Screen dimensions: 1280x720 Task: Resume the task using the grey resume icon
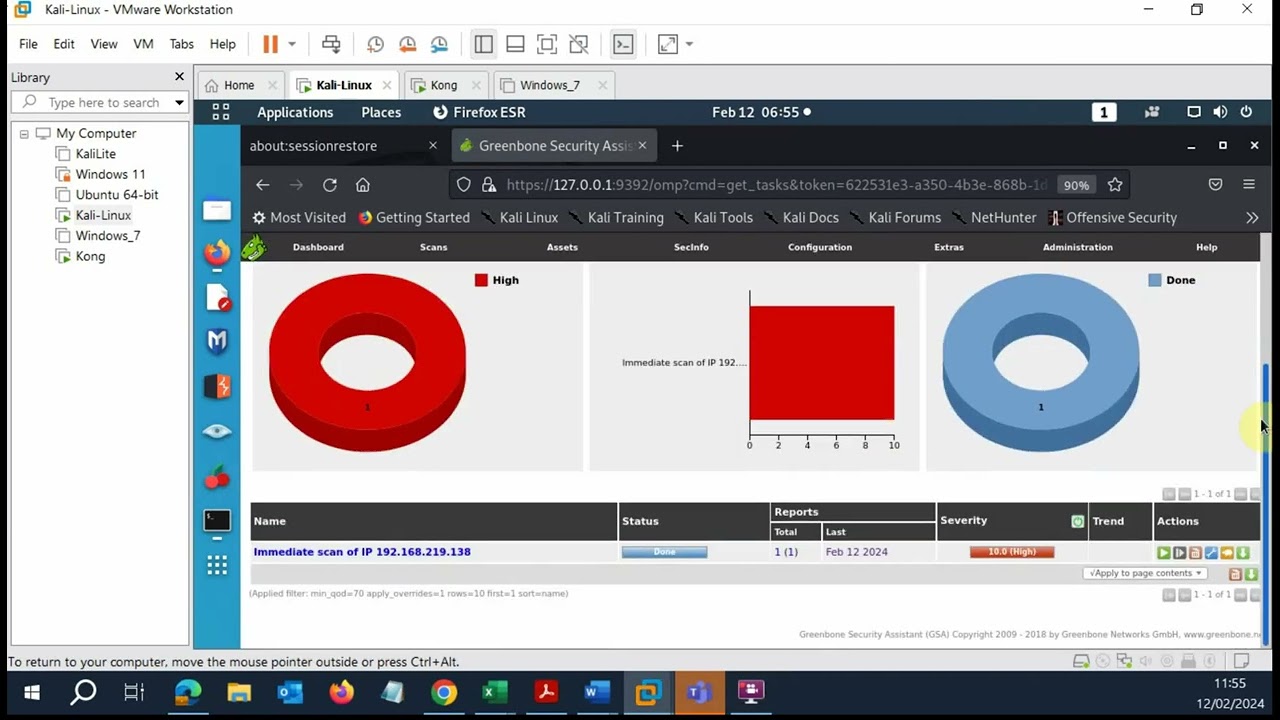click(1179, 552)
